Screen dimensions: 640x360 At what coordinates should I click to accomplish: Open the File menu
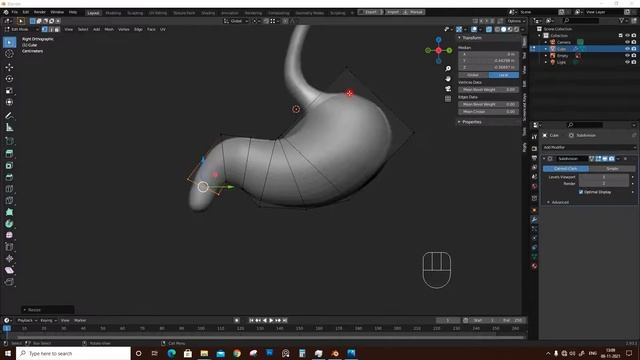click(x=15, y=12)
